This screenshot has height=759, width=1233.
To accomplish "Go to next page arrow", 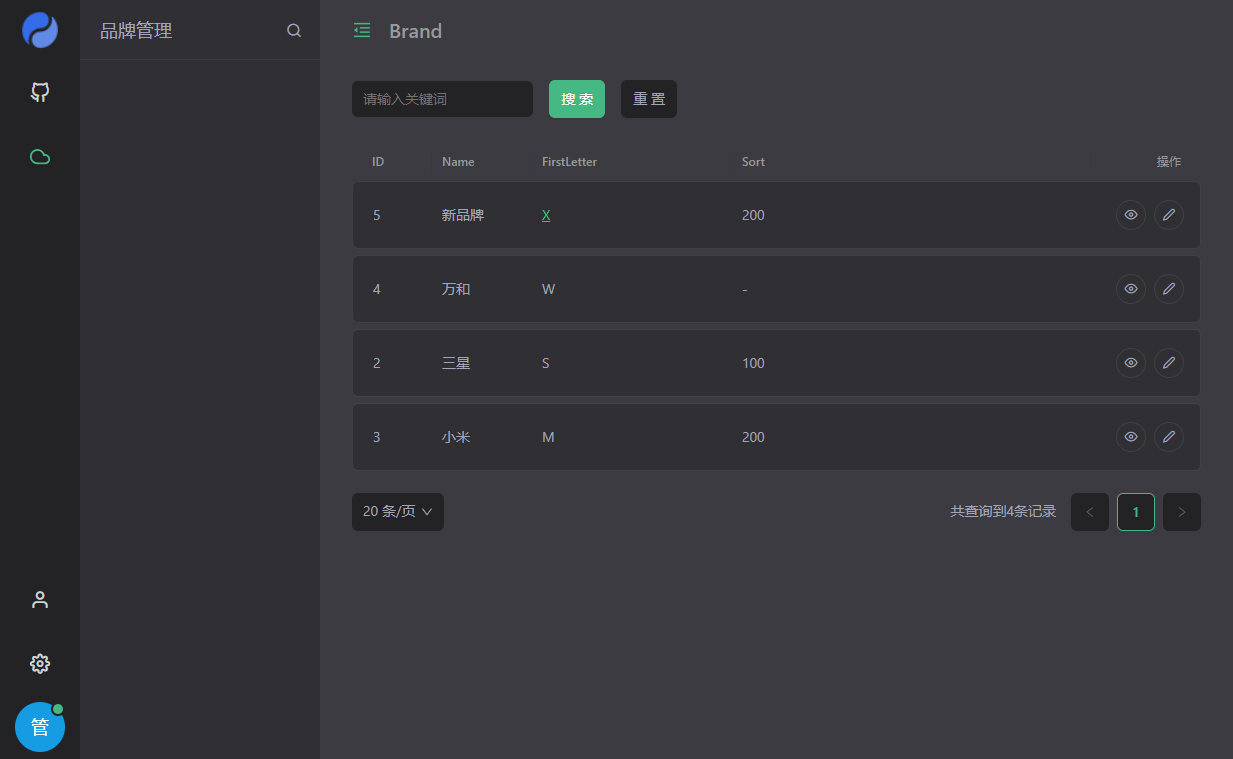I will [x=1181, y=512].
